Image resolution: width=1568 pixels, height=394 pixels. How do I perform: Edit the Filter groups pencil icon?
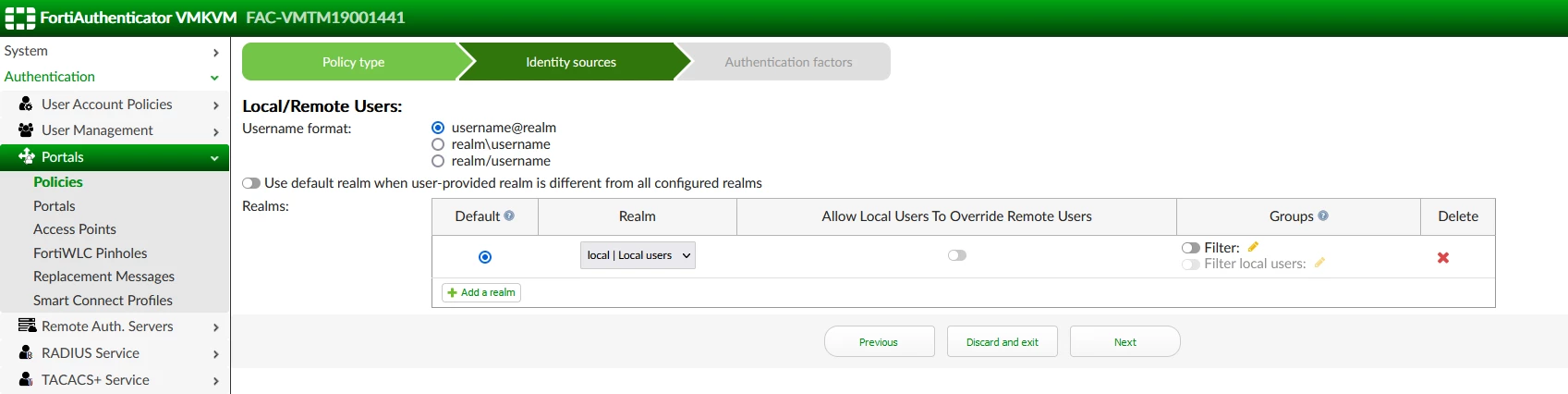click(x=1253, y=247)
